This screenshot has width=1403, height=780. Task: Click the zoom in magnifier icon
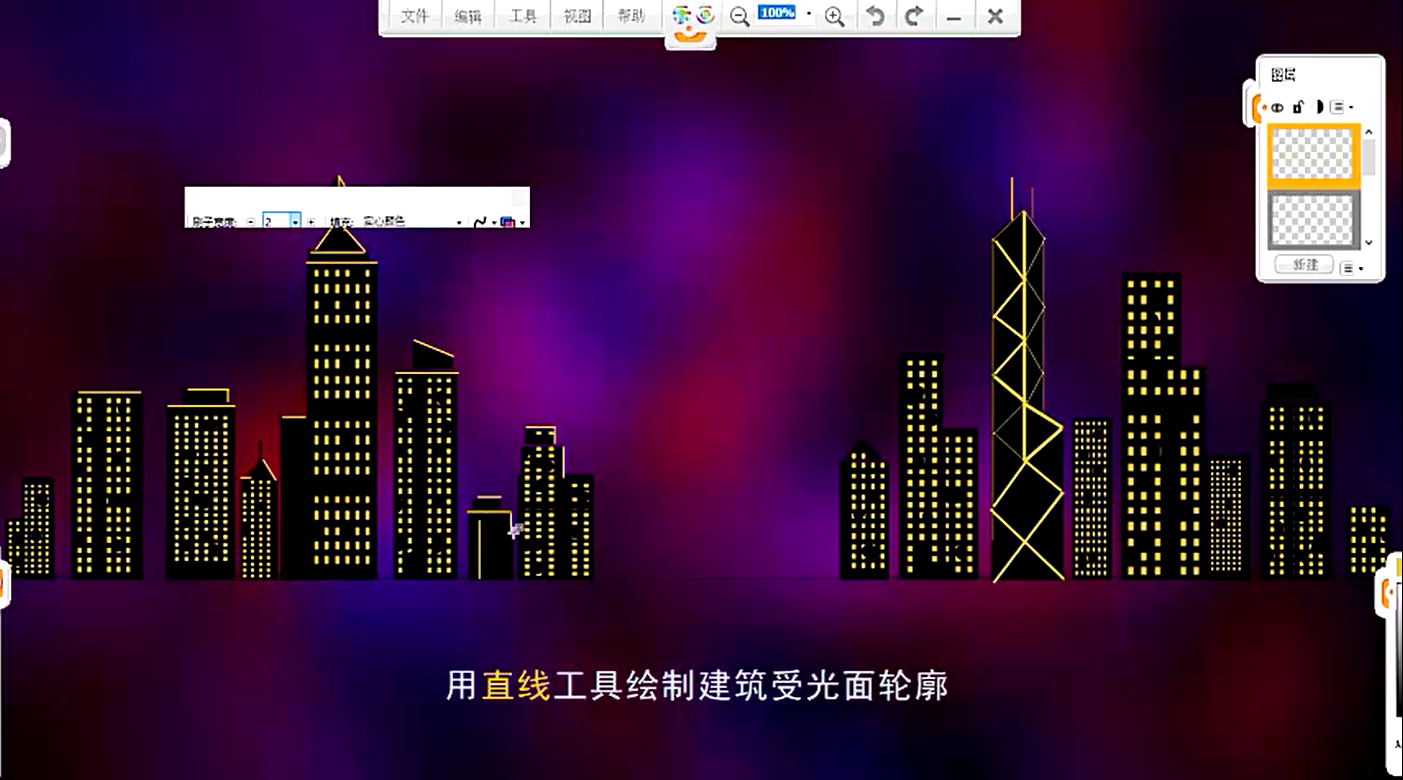click(835, 16)
